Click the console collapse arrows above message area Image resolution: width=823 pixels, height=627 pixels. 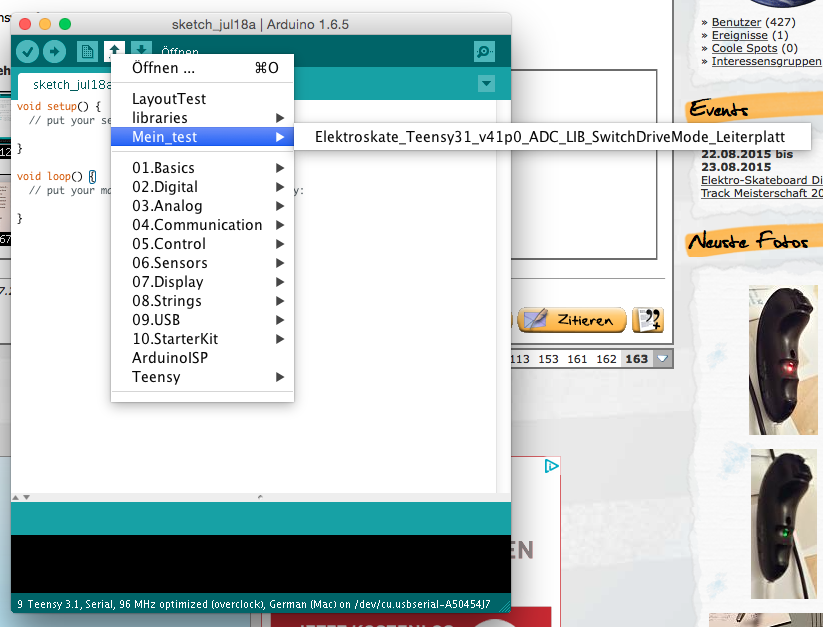(x=21, y=497)
